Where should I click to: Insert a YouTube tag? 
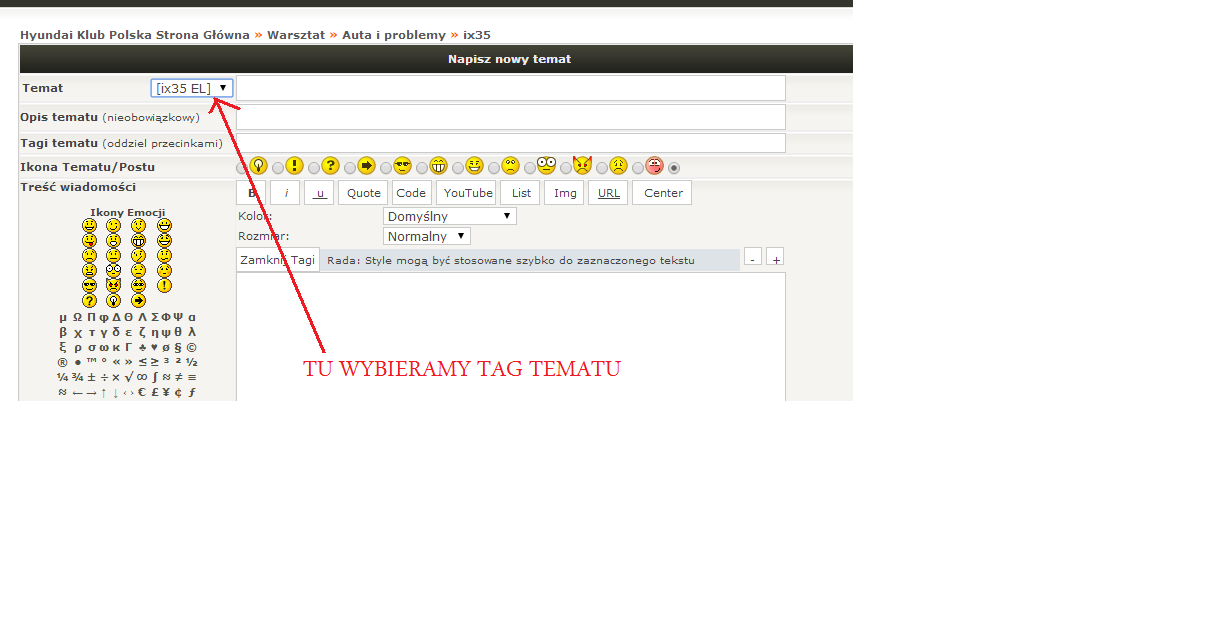(468, 193)
